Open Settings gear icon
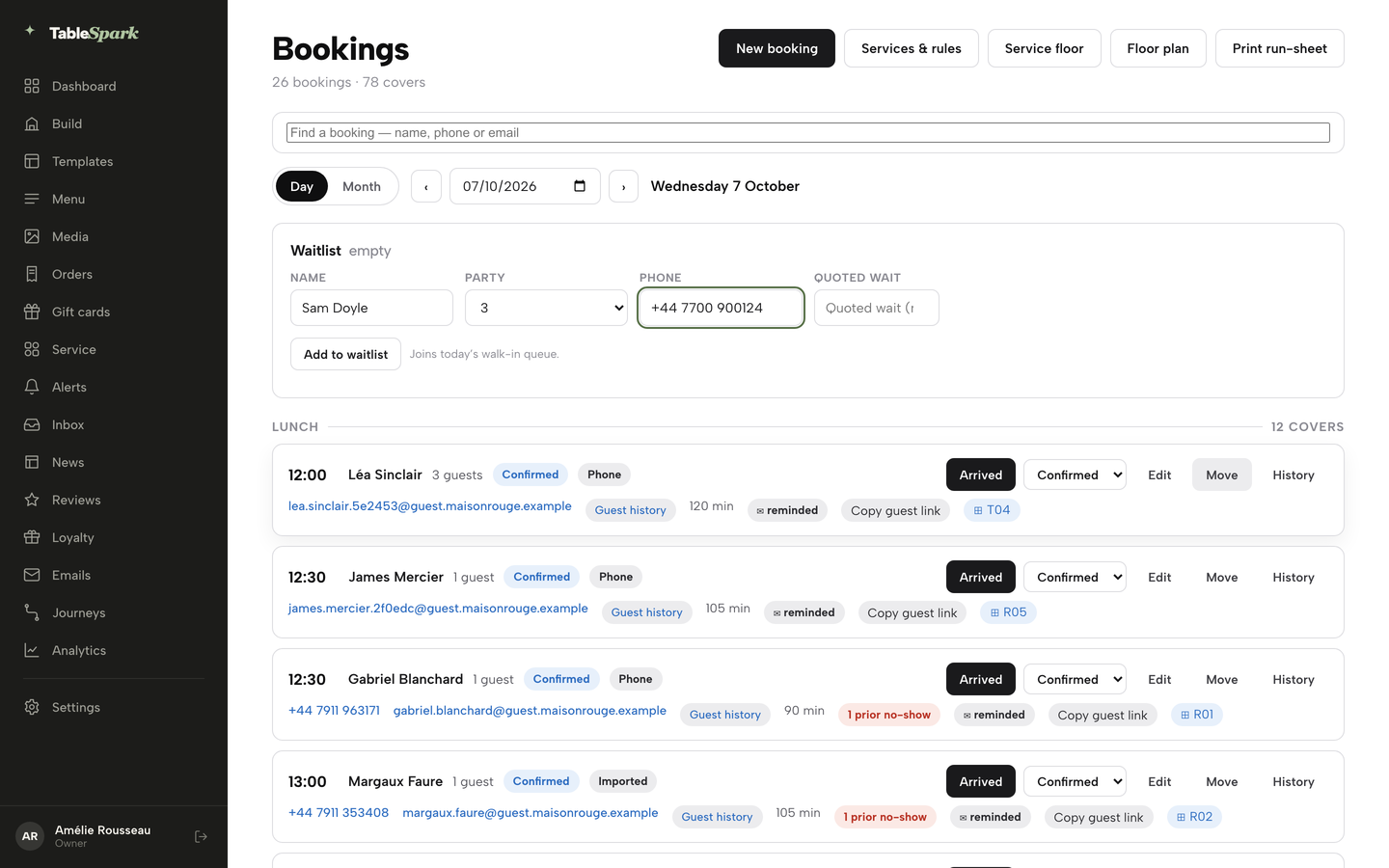This screenshot has width=1389, height=868. (x=32, y=707)
